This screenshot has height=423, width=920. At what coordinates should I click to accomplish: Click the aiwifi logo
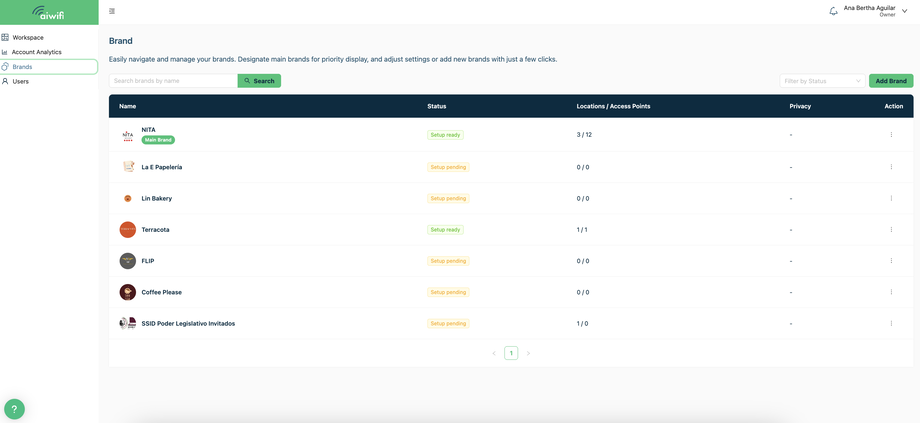[x=49, y=12]
